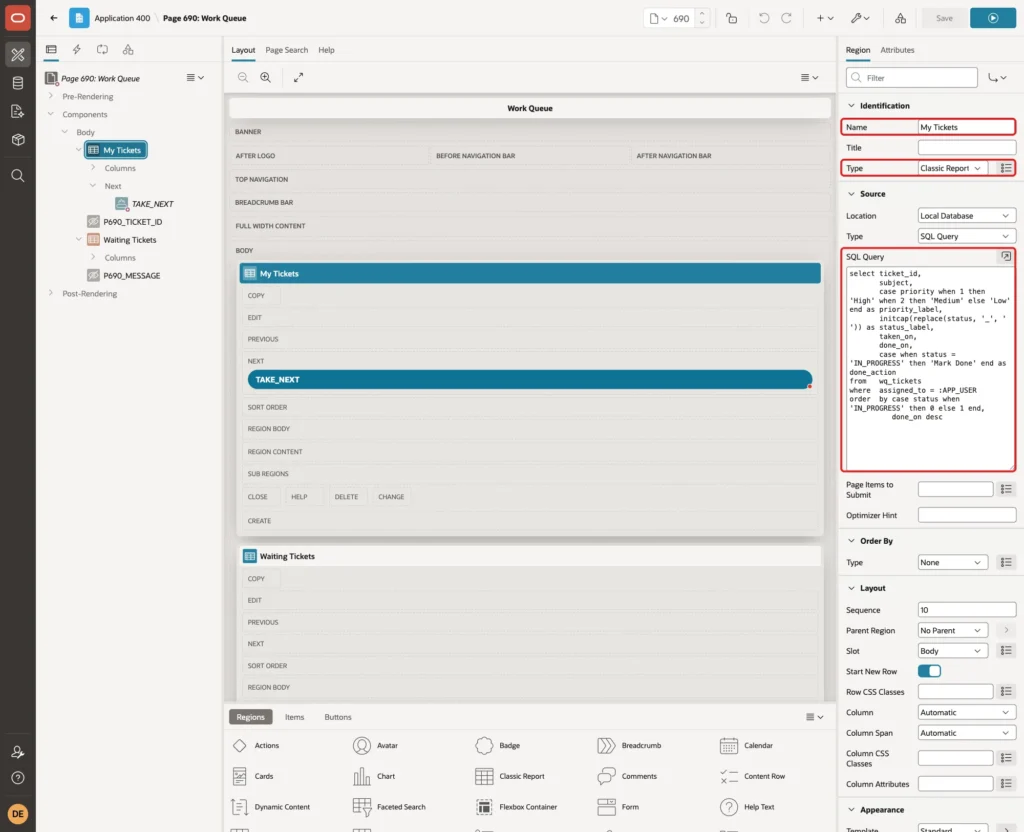Open the Slot Body dropdown

952,650
